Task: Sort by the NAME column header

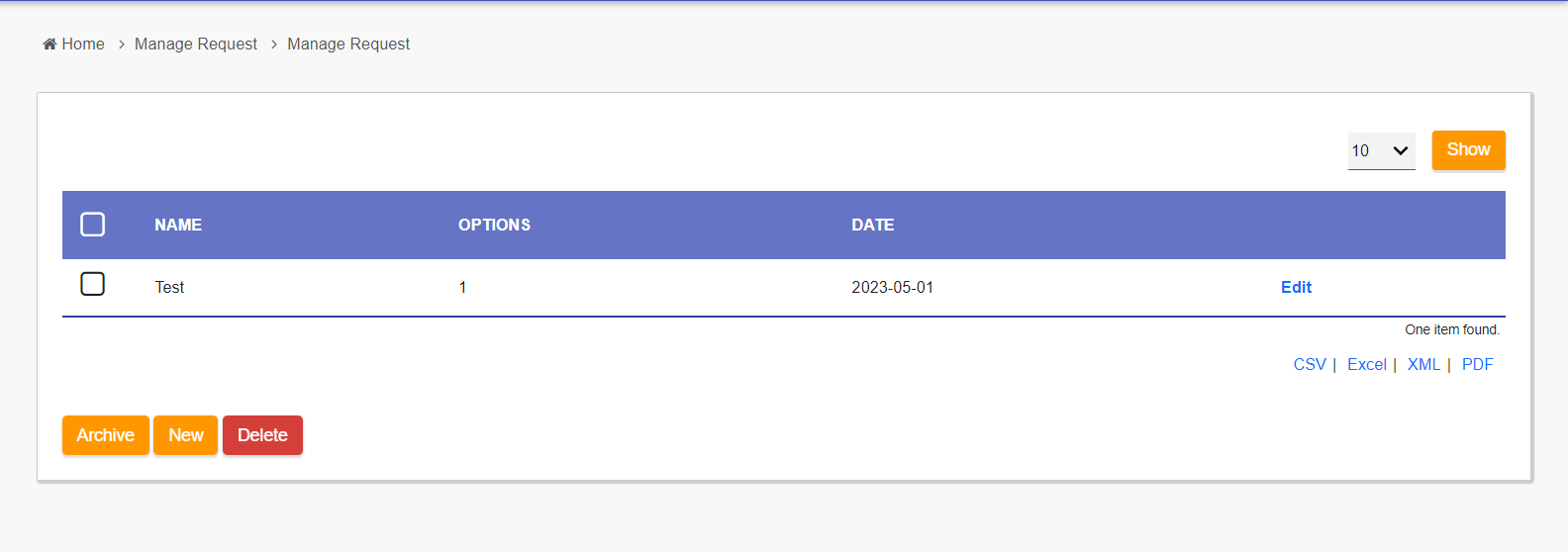Action: (178, 226)
